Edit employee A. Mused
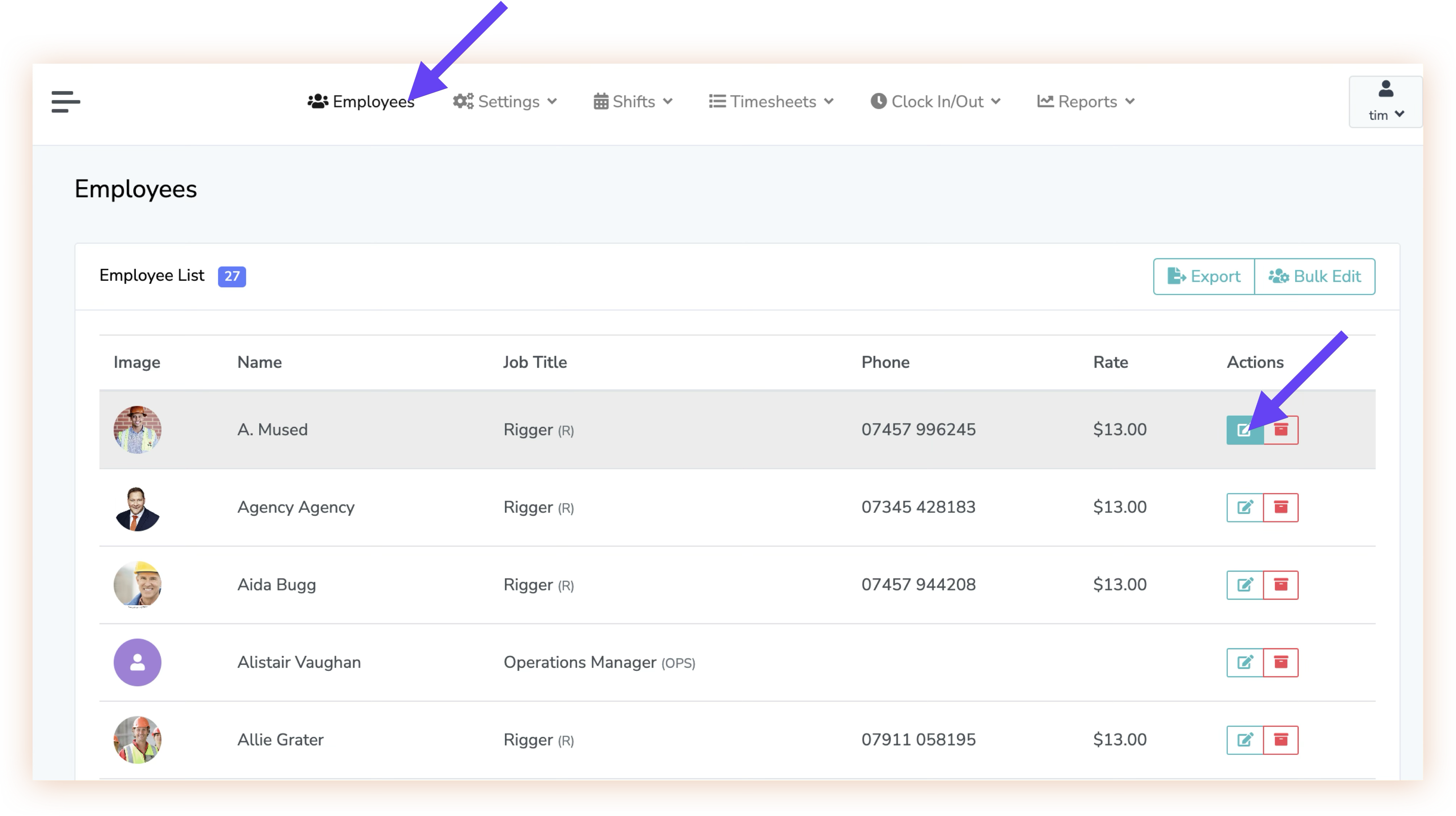The width and height of the screenshot is (1456, 816). click(x=1244, y=430)
